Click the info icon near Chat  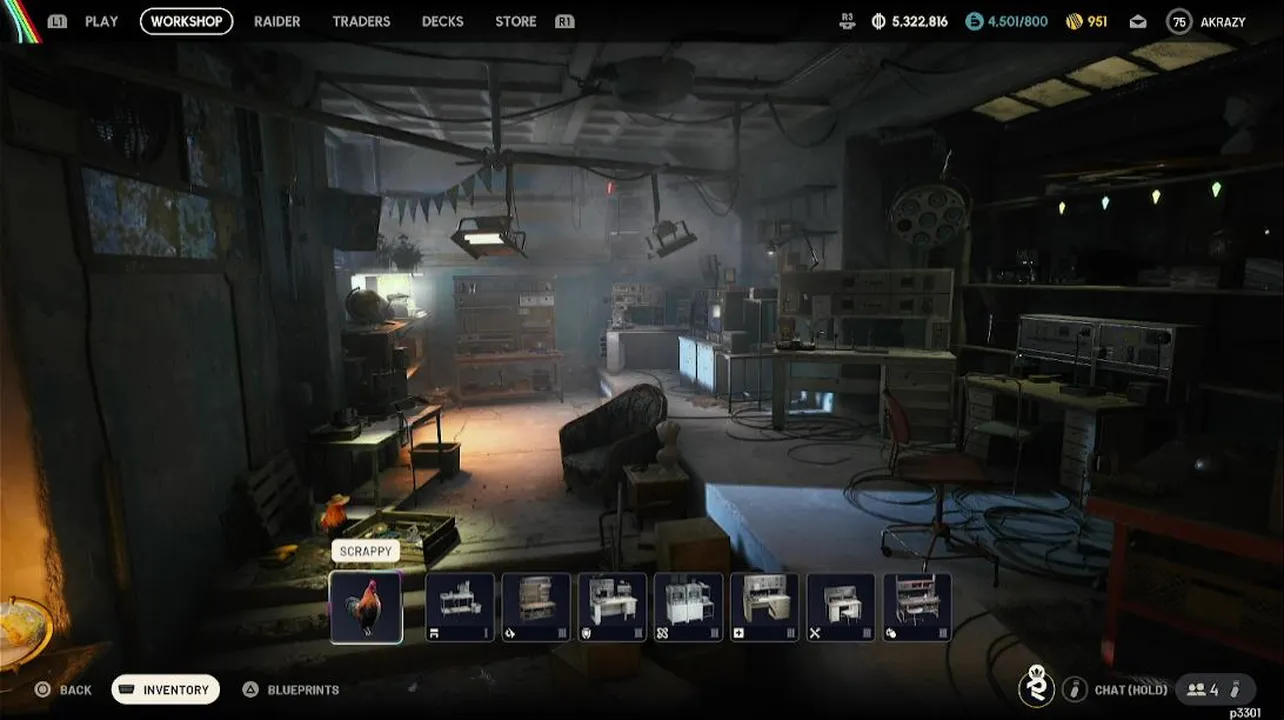coord(1075,689)
